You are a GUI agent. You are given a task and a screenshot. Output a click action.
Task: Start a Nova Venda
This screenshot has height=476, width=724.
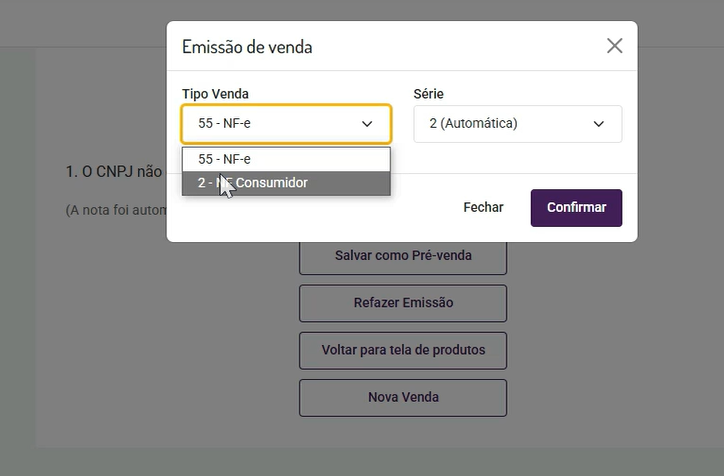(x=403, y=397)
